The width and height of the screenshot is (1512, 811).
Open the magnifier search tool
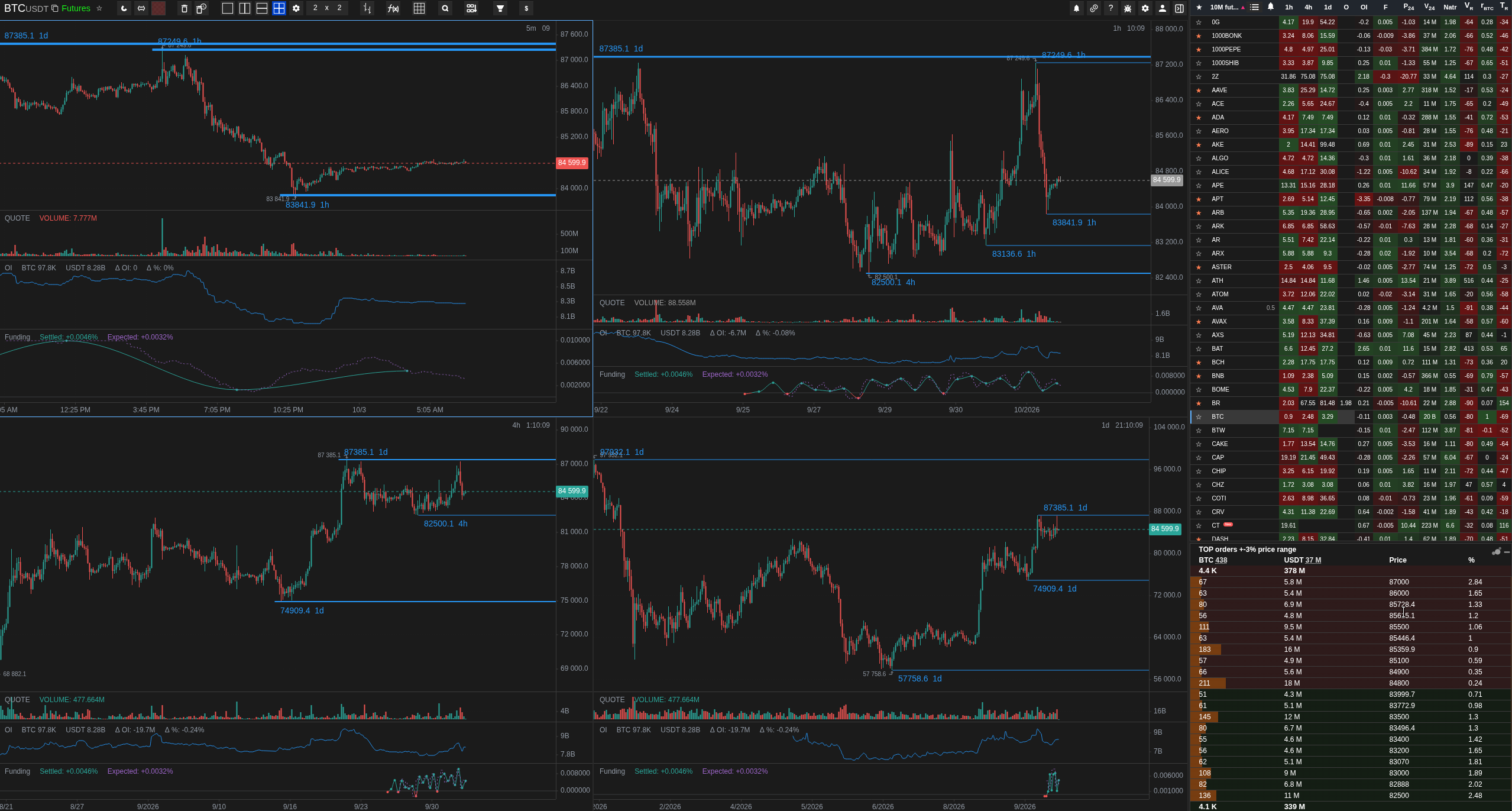pyautogui.click(x=445, y=8)
